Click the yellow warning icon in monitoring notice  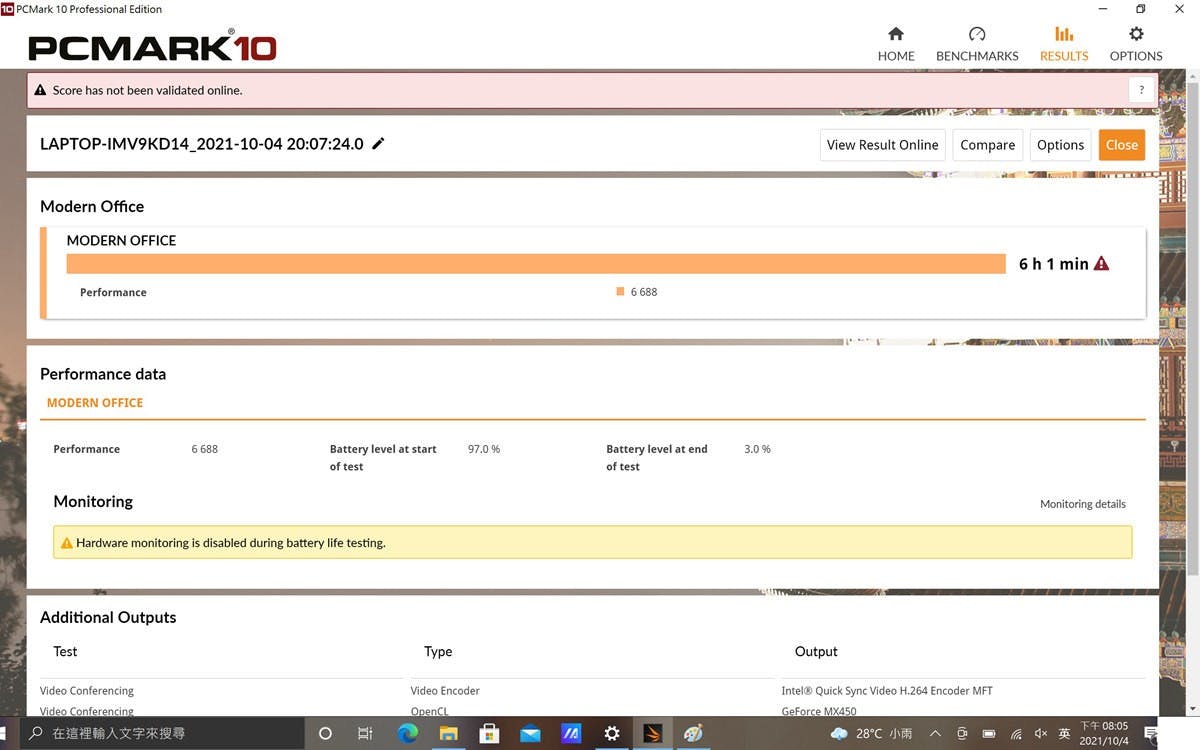[x=67, y=543]
